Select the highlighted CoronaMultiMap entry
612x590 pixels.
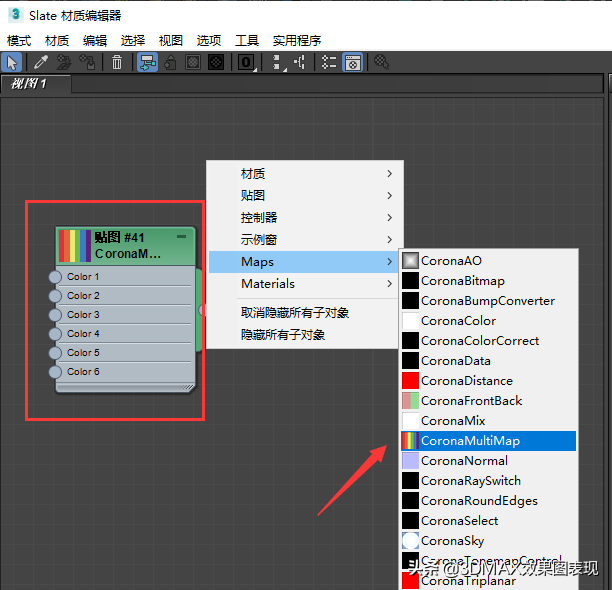(488, 441)
